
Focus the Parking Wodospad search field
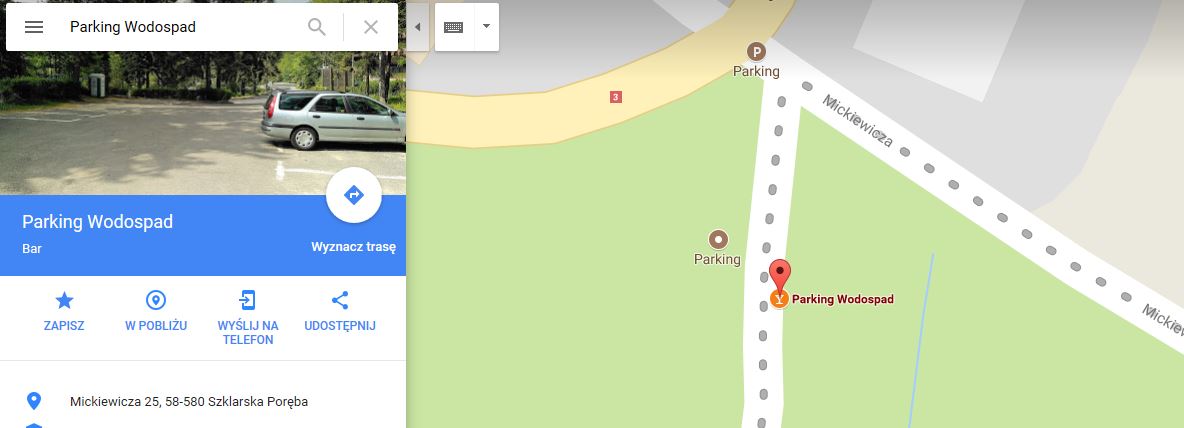click(x=181, y=27)
